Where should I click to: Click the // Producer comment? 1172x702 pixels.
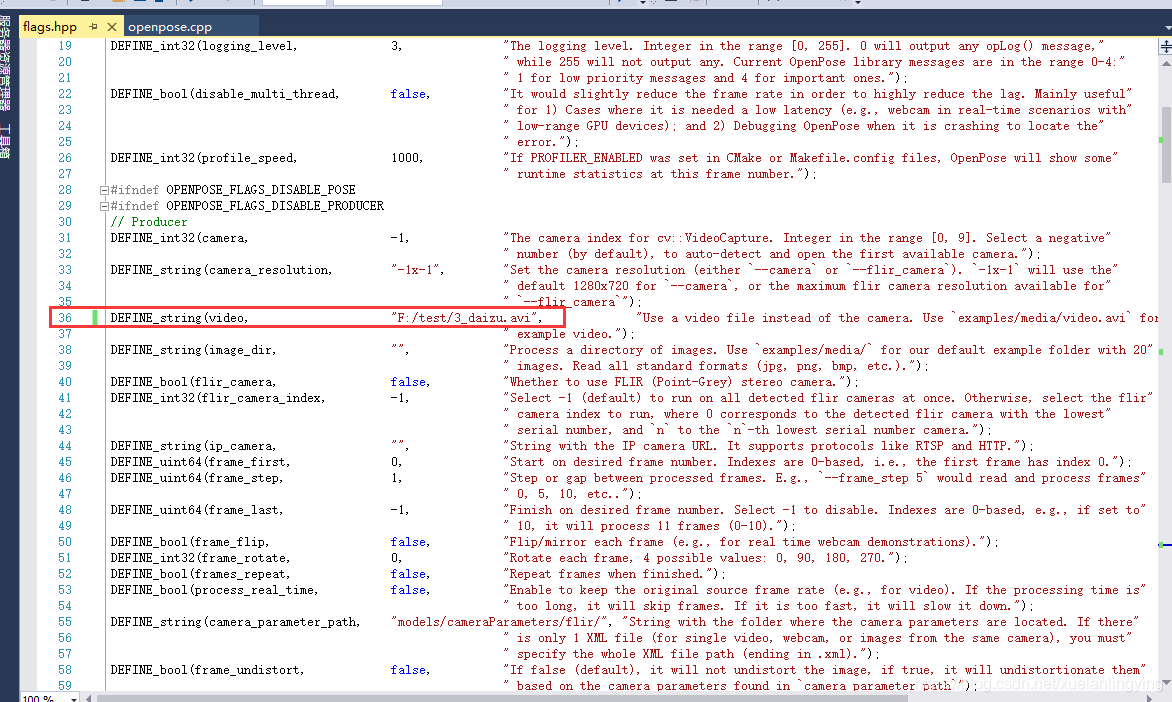(x=149, y=222)
